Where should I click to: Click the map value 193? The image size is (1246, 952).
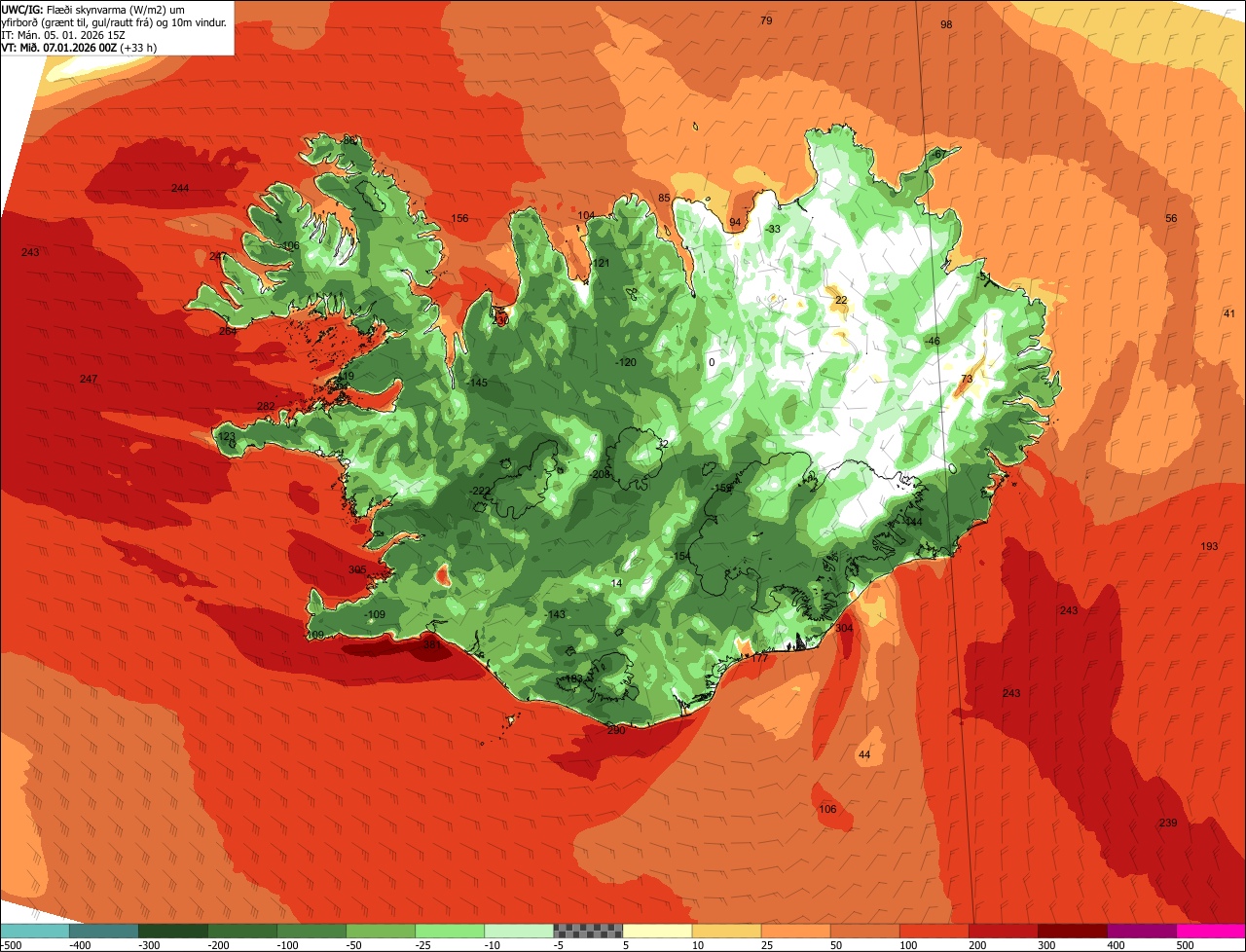[1209, 546]
